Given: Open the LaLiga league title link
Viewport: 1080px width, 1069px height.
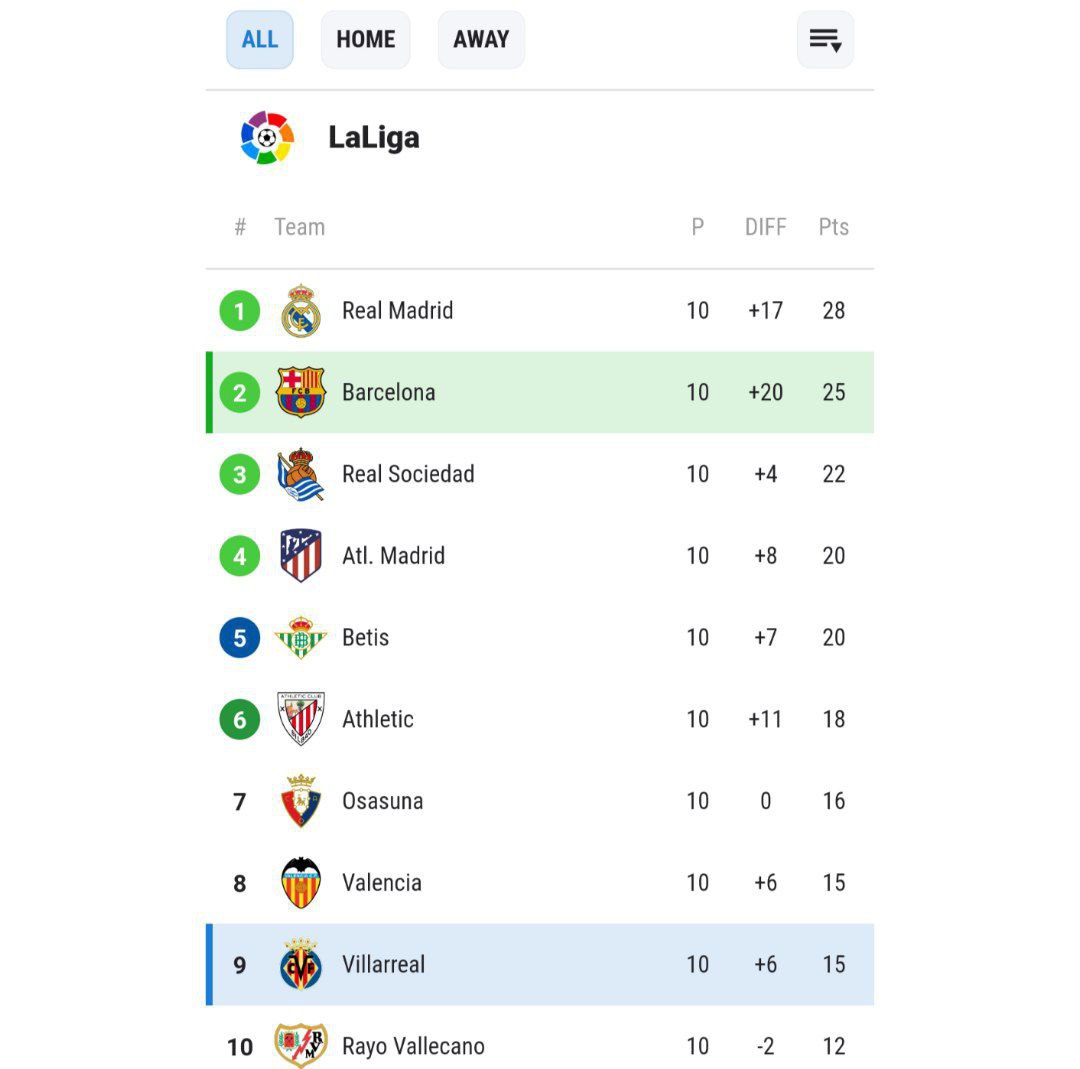Looking at the screenshot, I should [x=374, y=137].
